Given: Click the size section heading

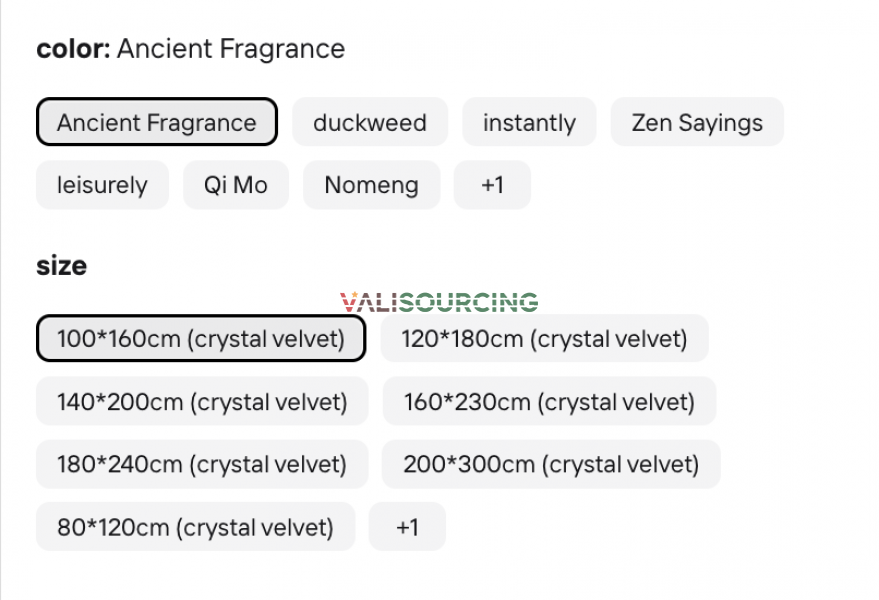Looking at the screenshot, I should [x=62, y=265].
